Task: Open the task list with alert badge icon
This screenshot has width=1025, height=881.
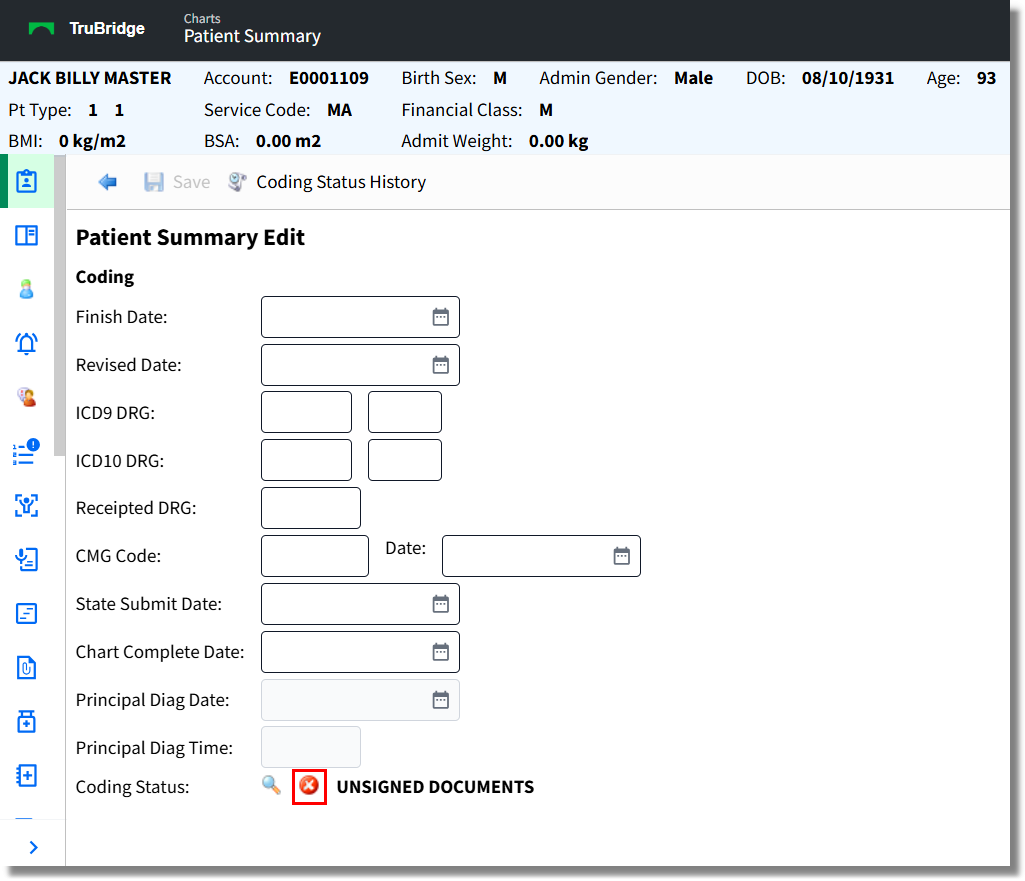Action: click(x=27, y=452)
